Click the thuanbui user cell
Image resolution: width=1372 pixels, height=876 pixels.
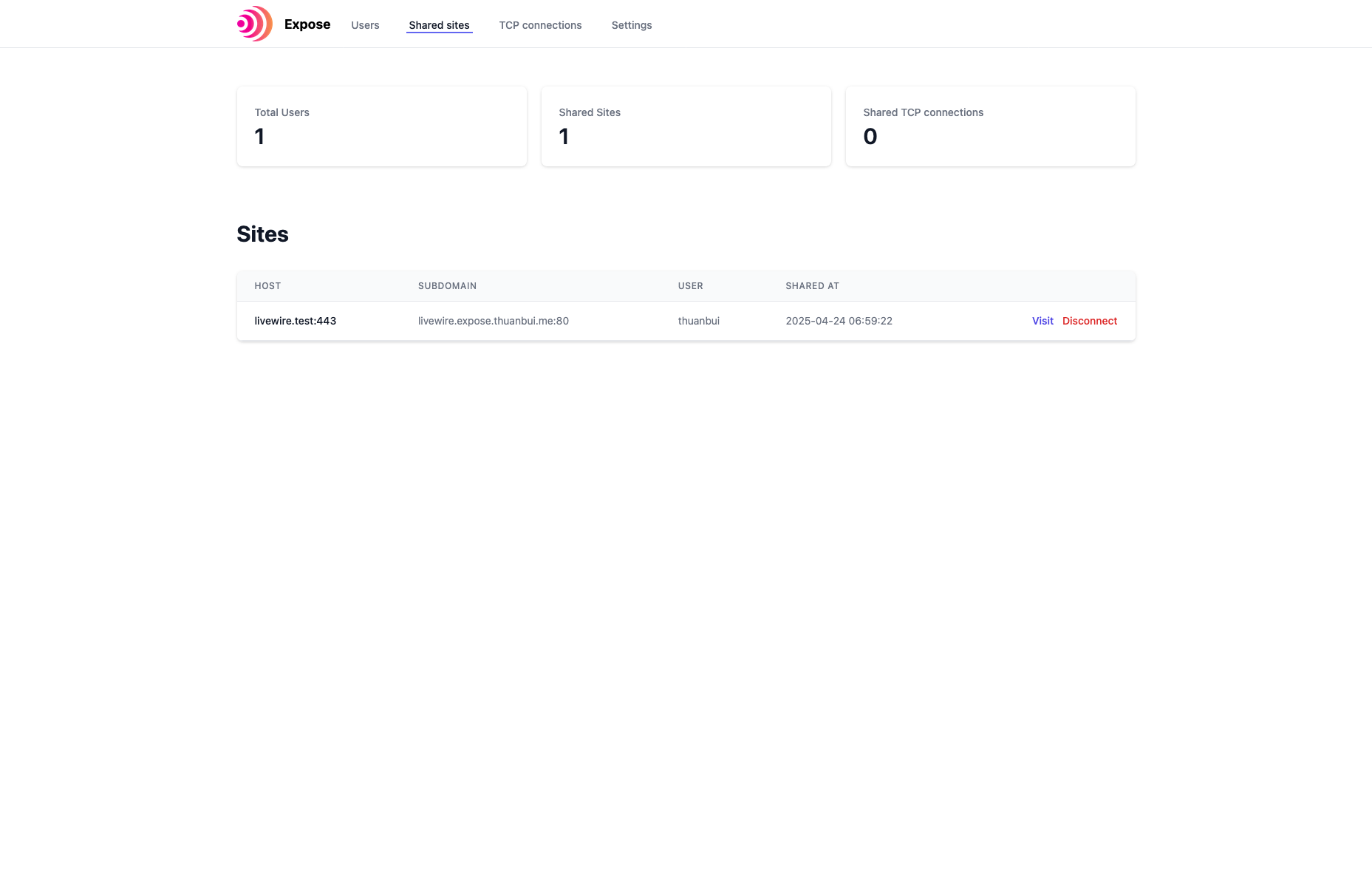(698, 321)
